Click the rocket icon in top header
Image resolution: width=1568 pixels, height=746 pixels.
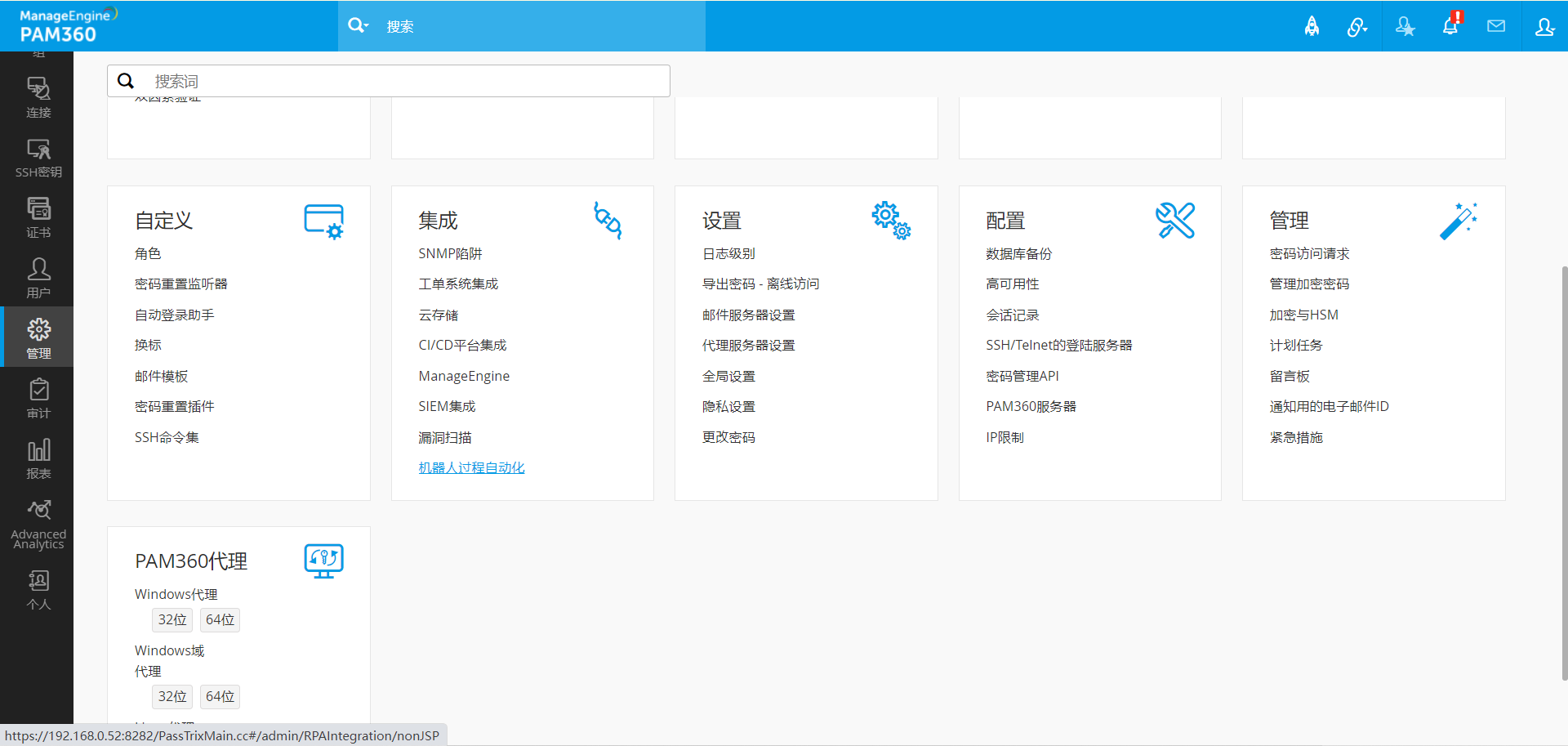[1312, 27]
